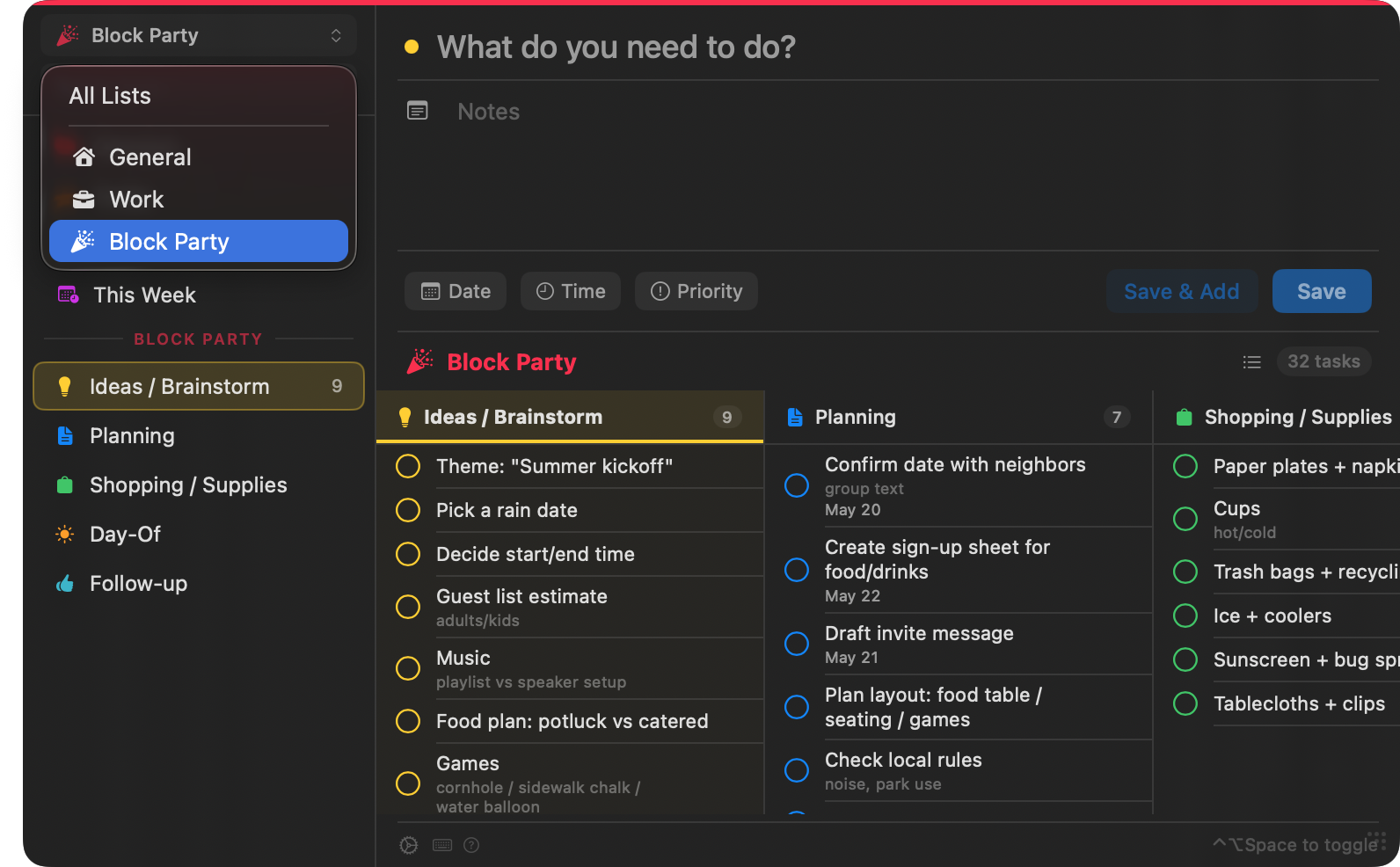
Task: Click the list view icon near 32 tasks
Action: point(1252,361)
